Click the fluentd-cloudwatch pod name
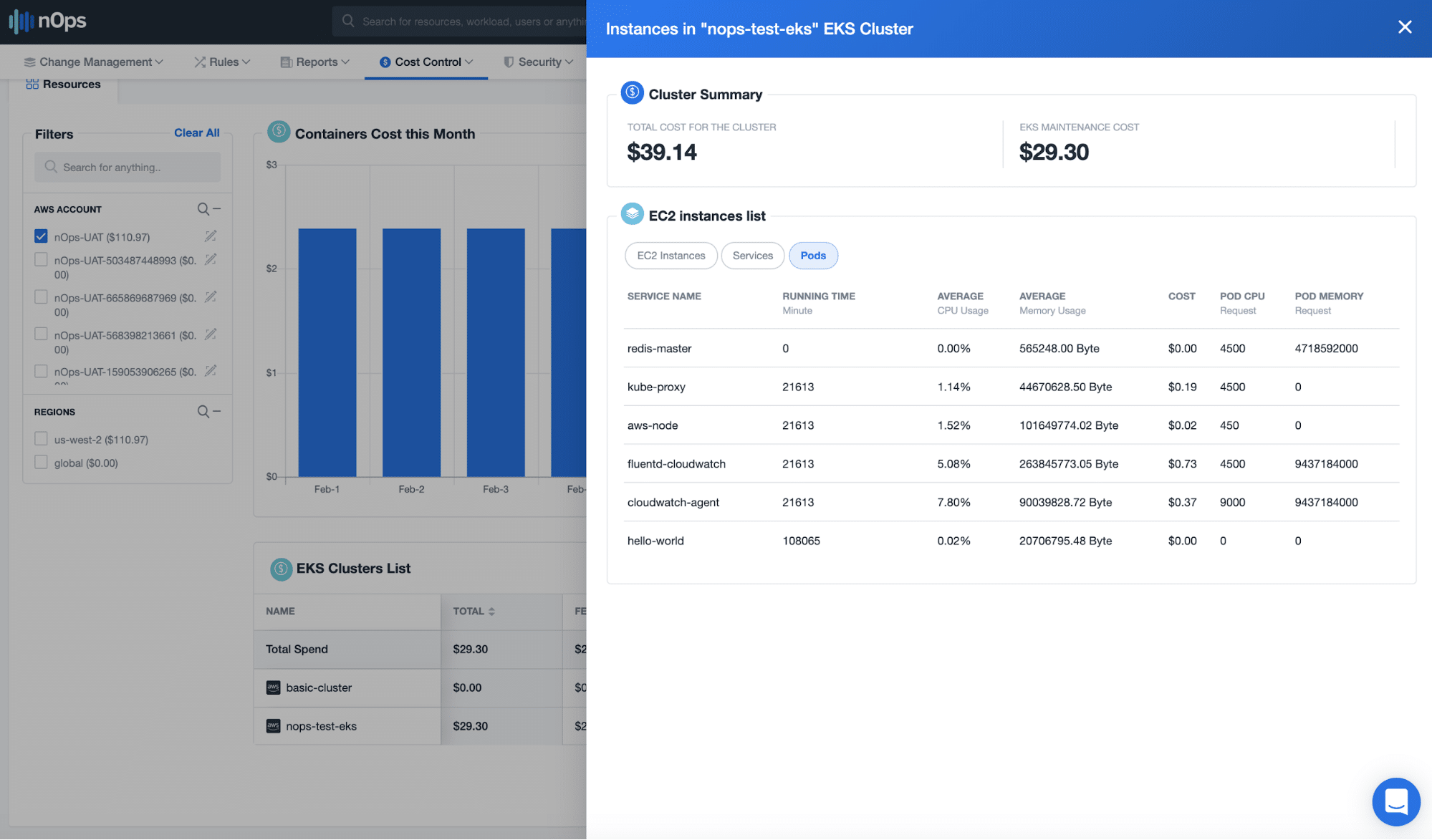Screen dimensions: 1432x840 [x=676, y=464]
